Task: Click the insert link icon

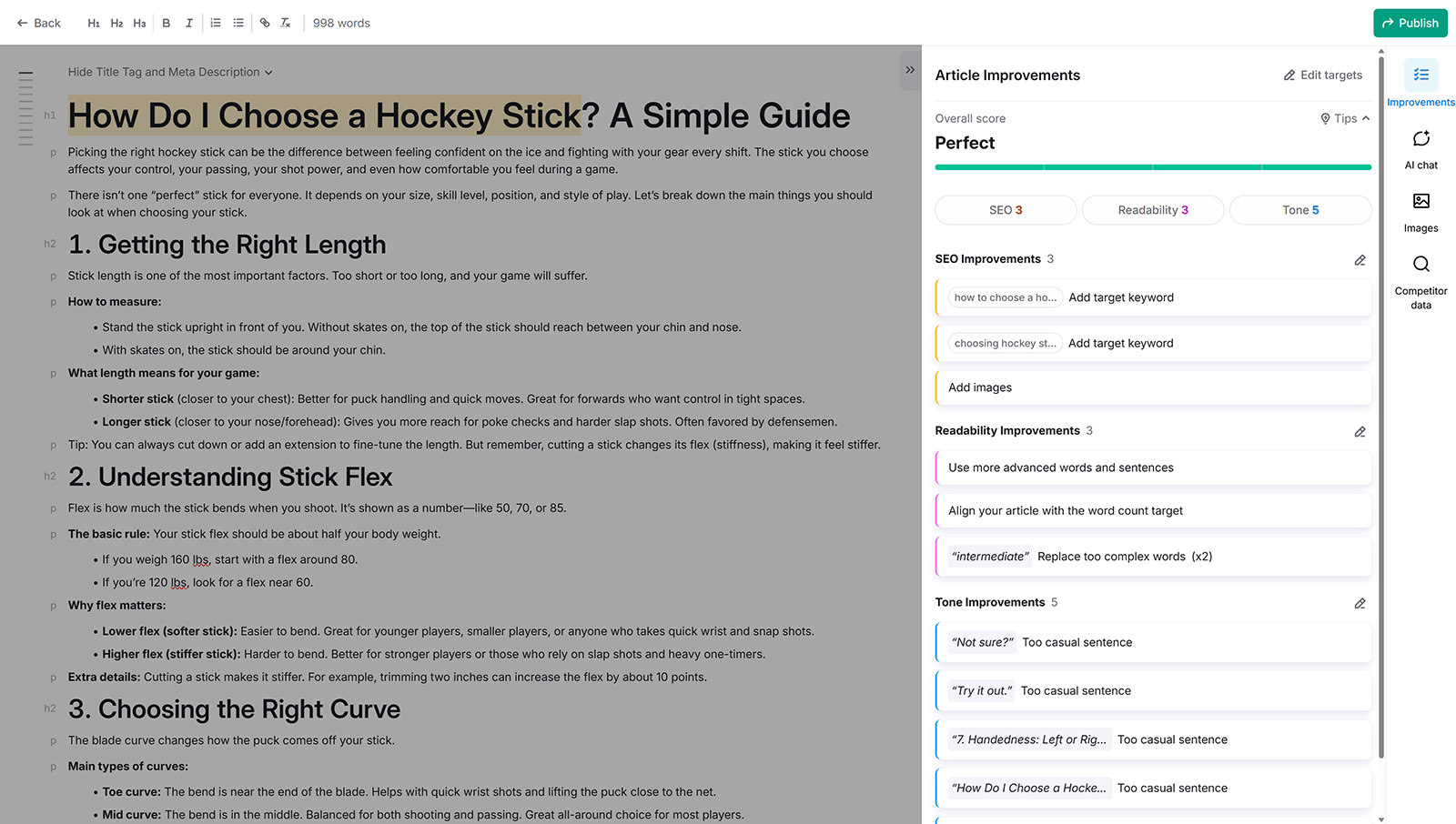Action: [x=264, y=23]
